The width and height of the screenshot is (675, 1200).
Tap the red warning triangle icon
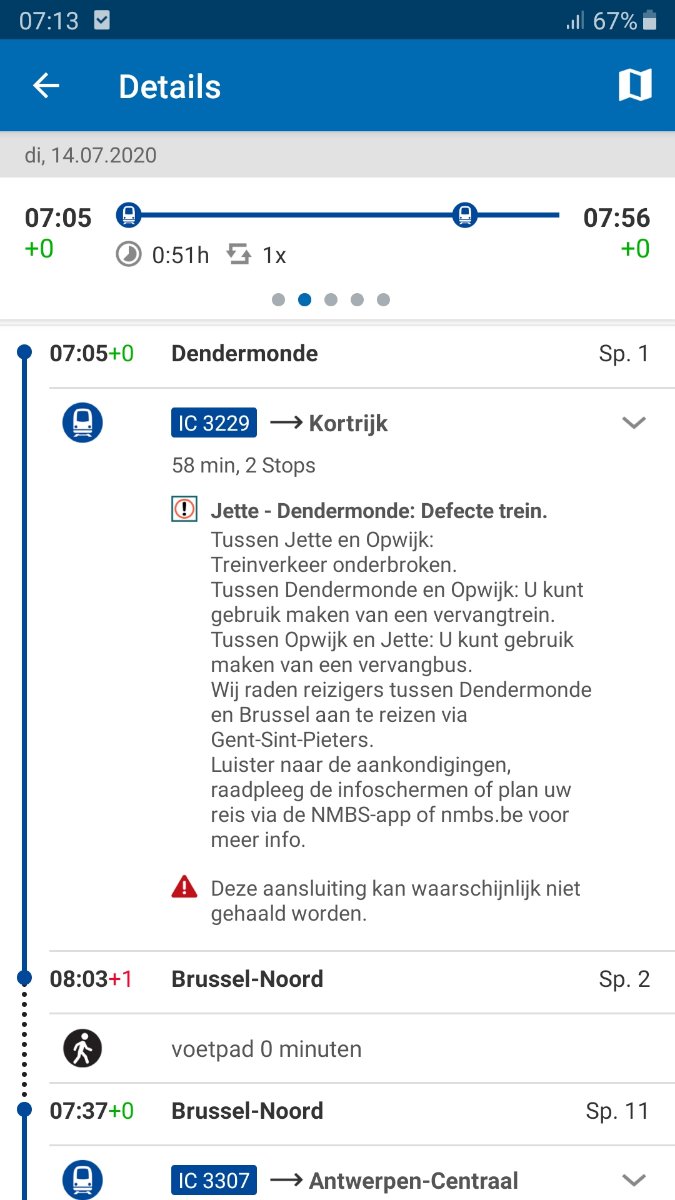coord(184,887)
